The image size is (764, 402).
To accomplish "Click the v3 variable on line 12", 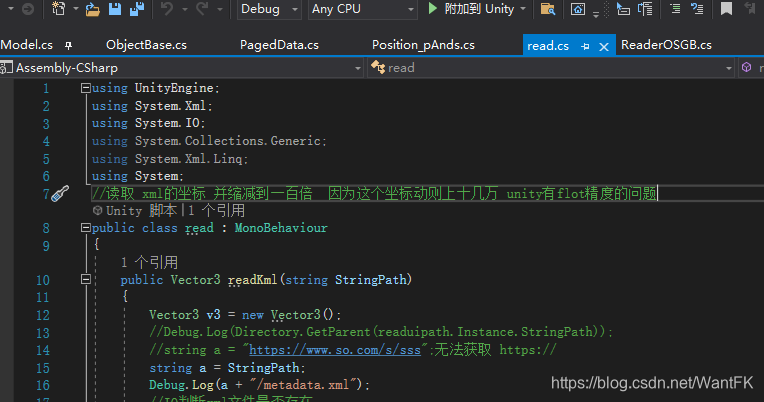I will tap(213, 315).
